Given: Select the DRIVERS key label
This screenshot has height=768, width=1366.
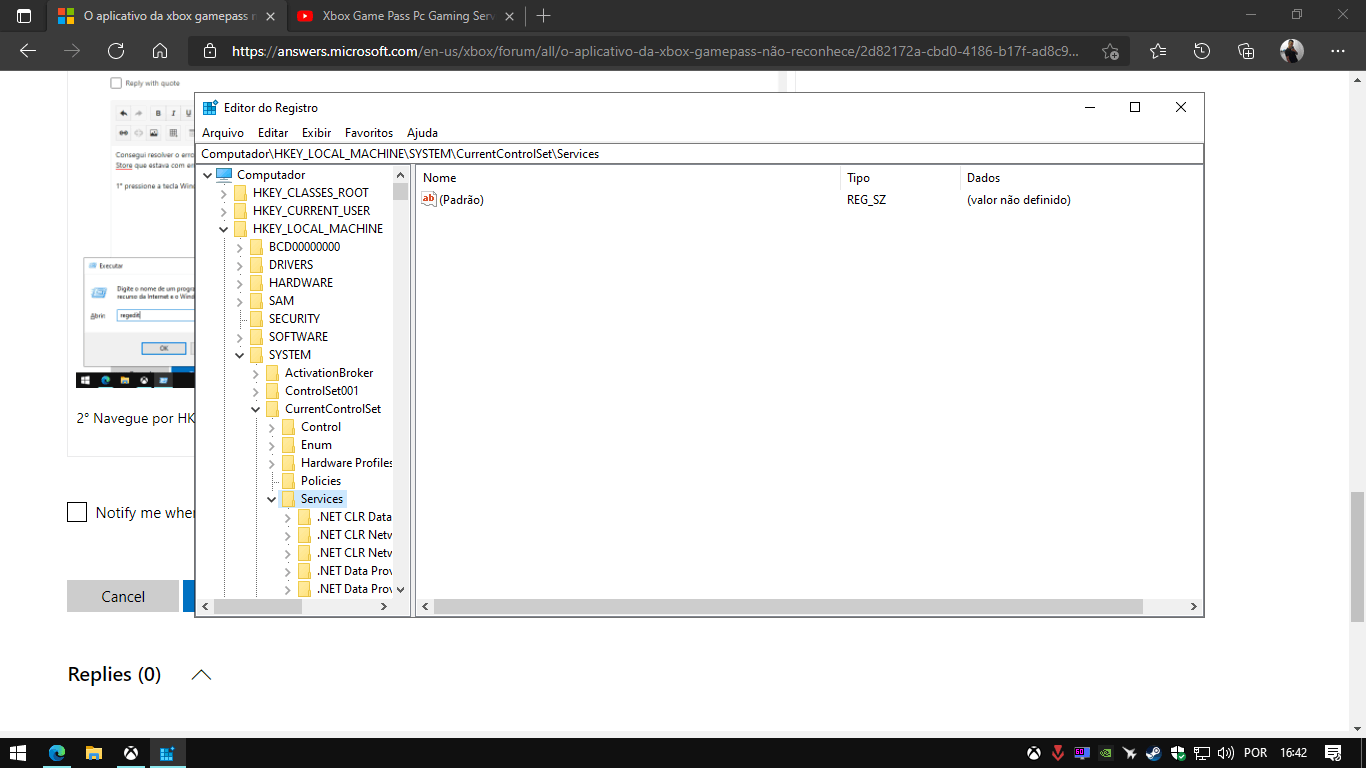Looking at the screenshot, I should 290,265.
